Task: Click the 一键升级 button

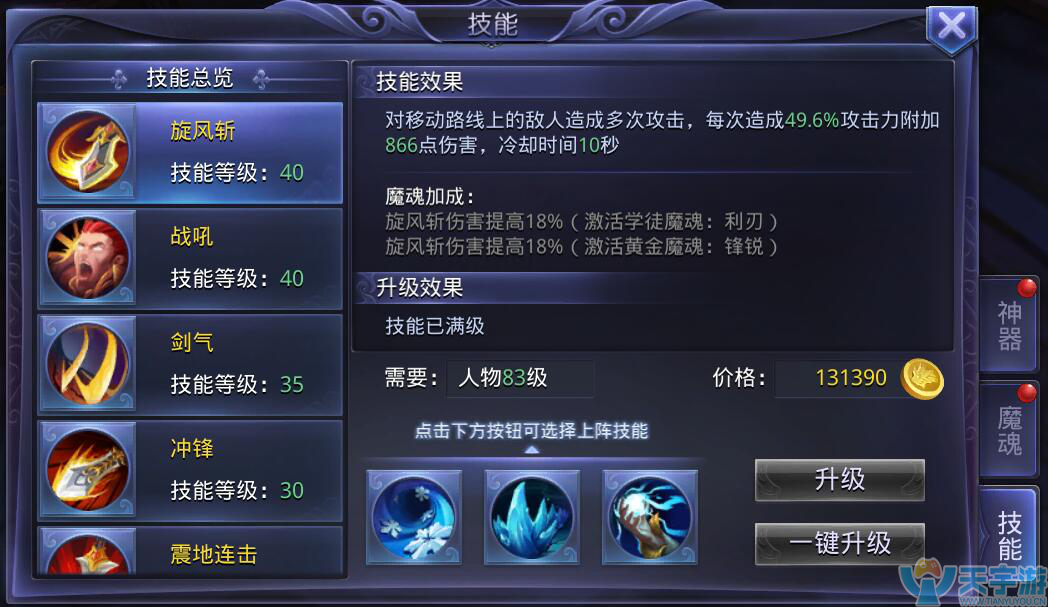Action: click(x=839, y=543)
